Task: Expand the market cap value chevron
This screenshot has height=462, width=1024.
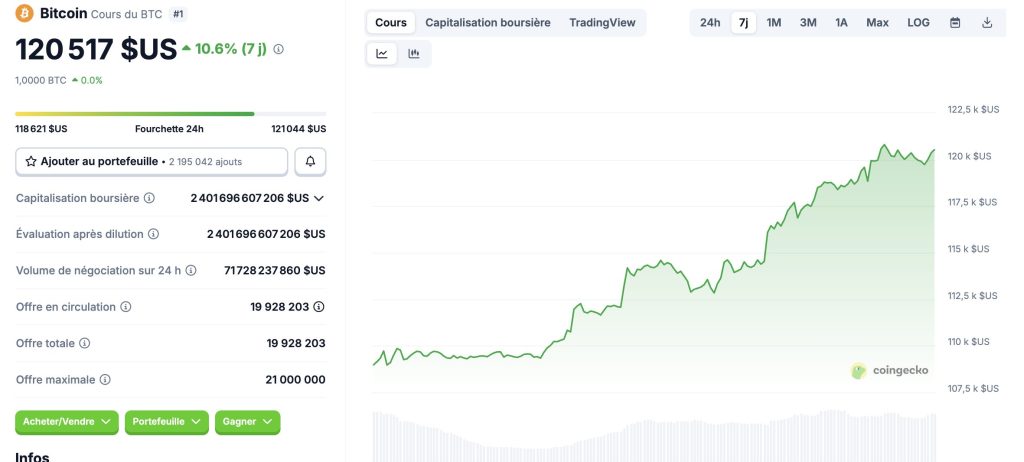Action: (319, 198)
